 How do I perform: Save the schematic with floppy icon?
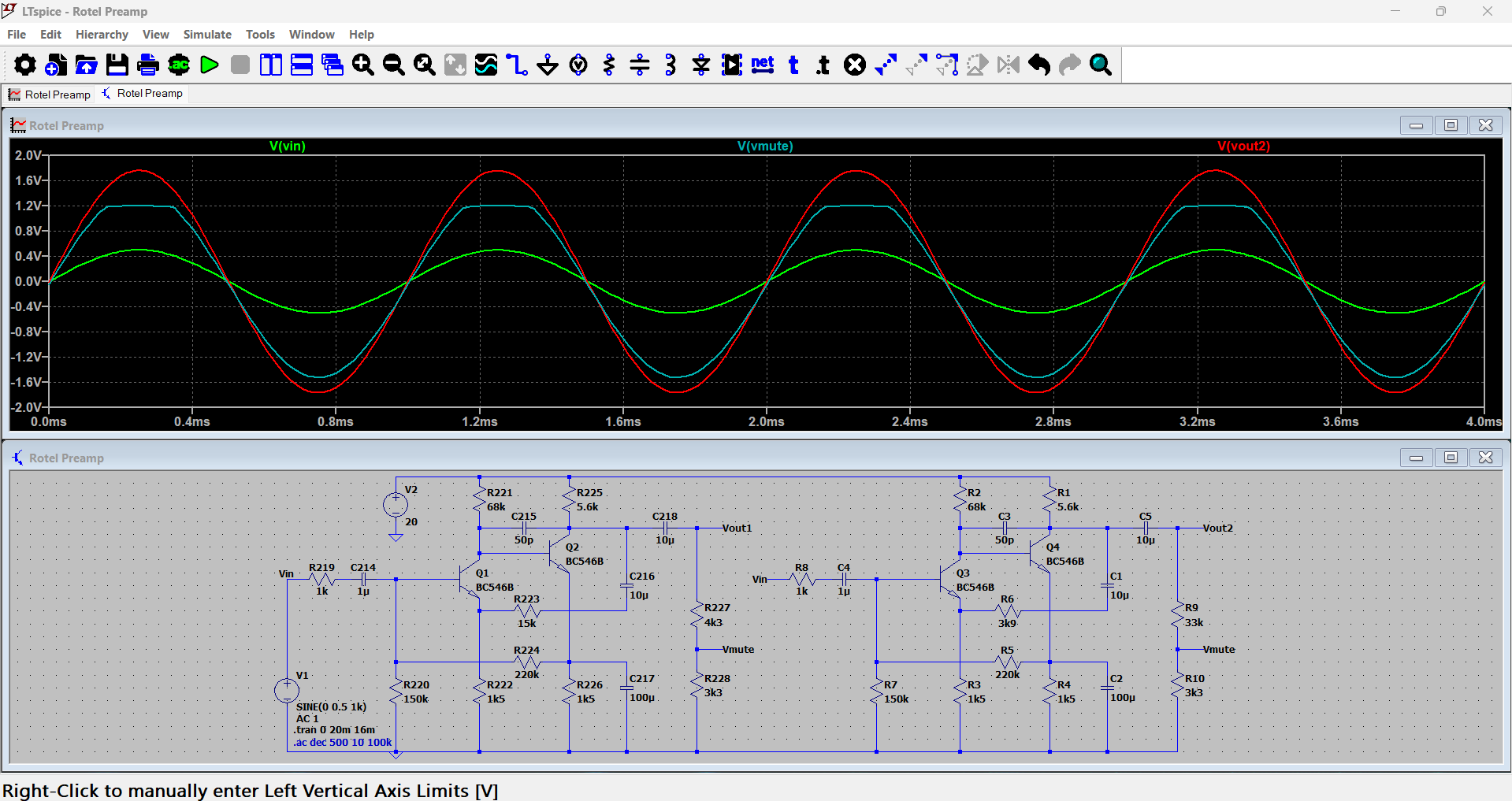point(117,65)
